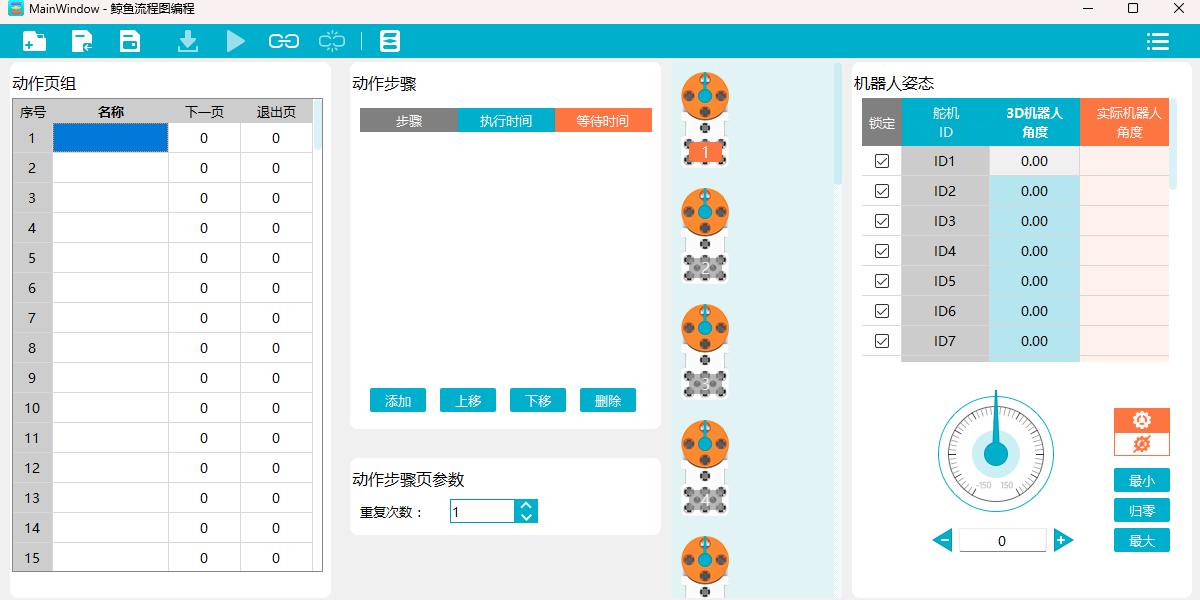The image size is (1200, 600).
Task: Adjust the angle dial gauge
Action: coord(995,452)
